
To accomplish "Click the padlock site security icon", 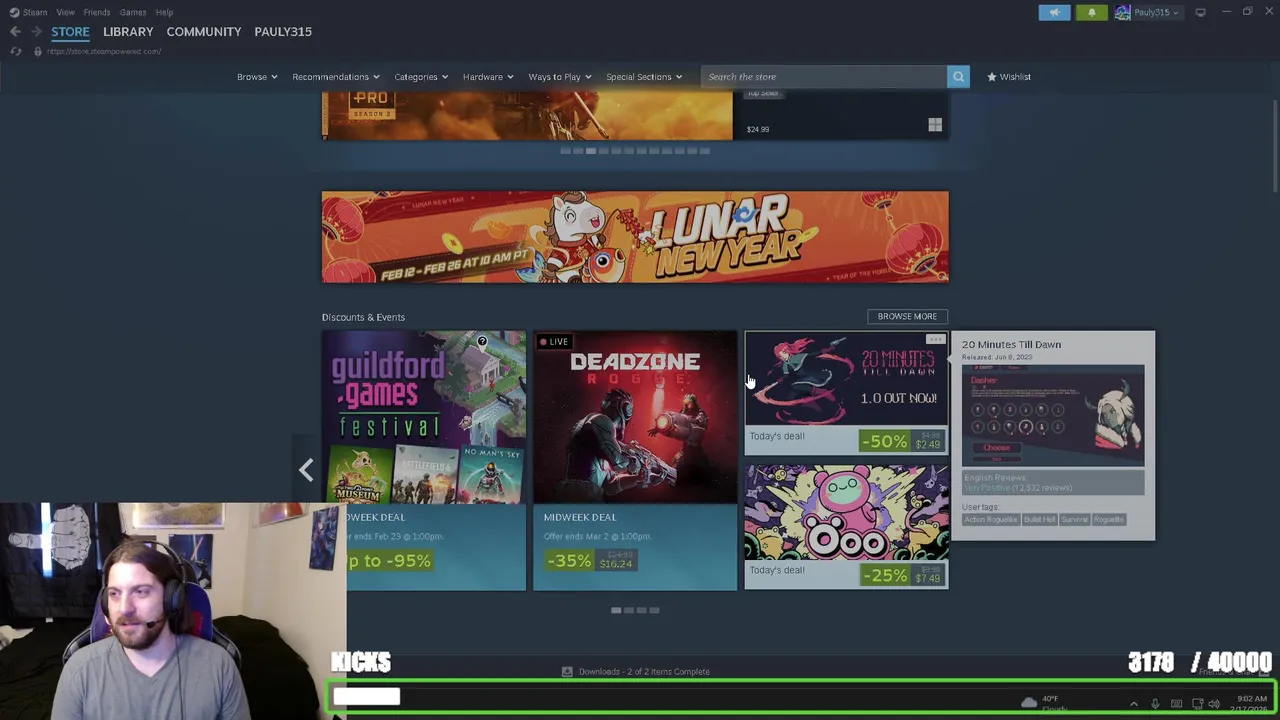I will [x=37, y=51].
